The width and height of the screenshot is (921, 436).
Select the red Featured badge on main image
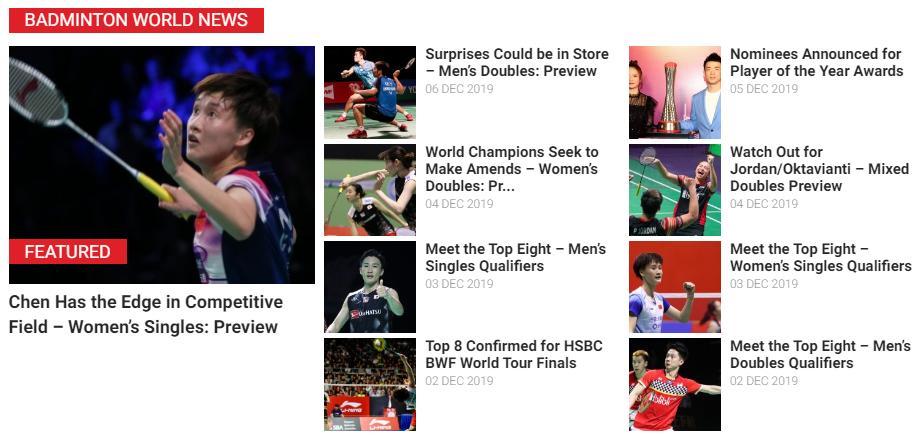[68, 251]
